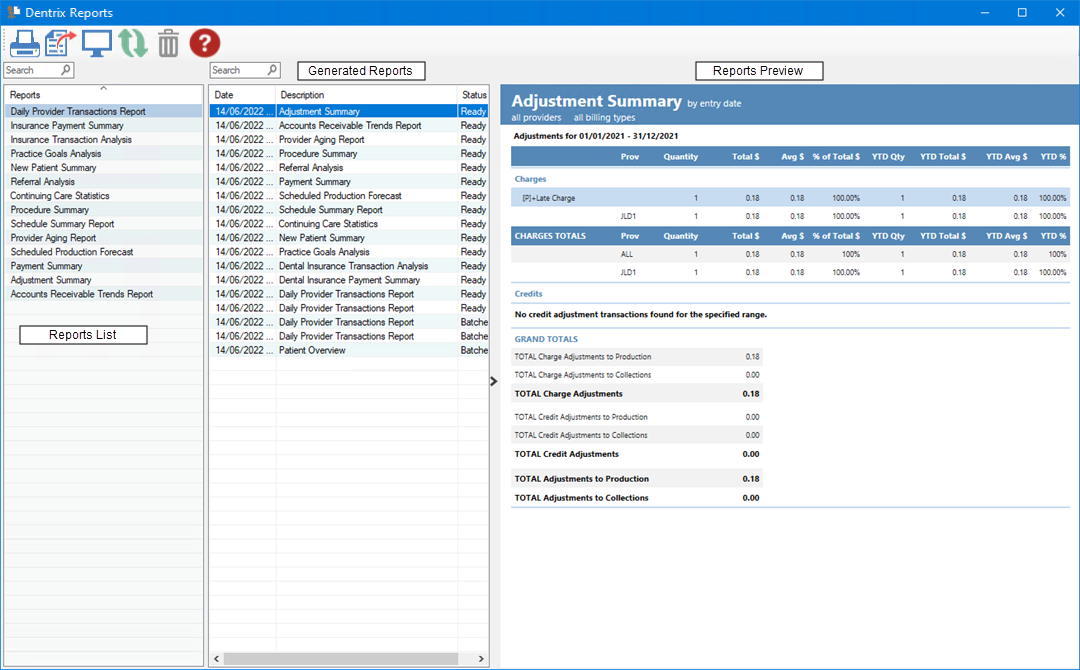The height and width of the screenshot is (670, 1080).
Task: Sort generated reports by Date column
Action: (242, 95)
